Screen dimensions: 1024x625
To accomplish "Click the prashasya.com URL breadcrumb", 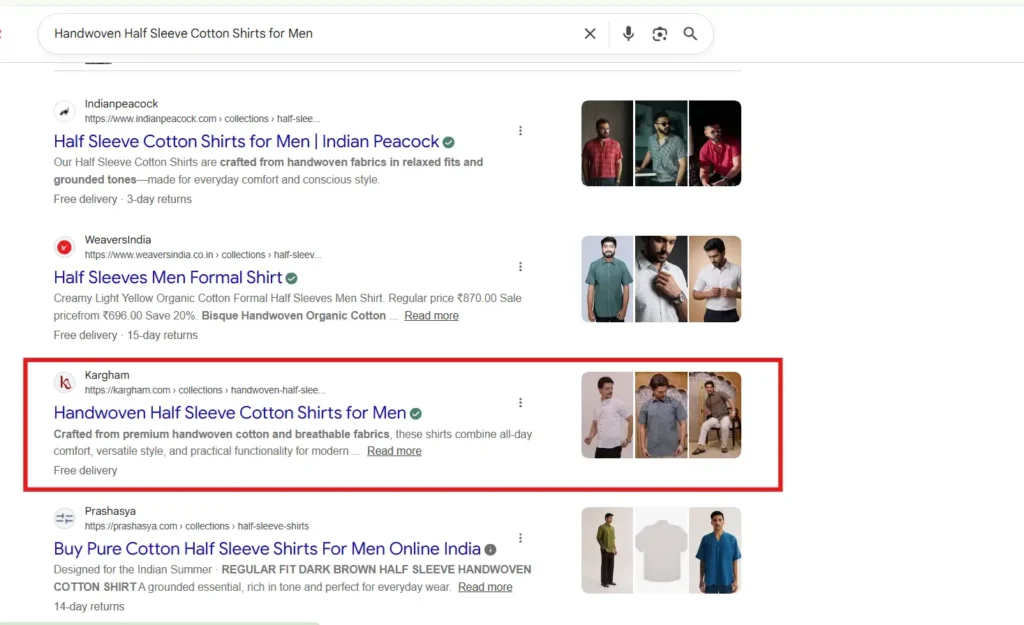I will [197, 526].
